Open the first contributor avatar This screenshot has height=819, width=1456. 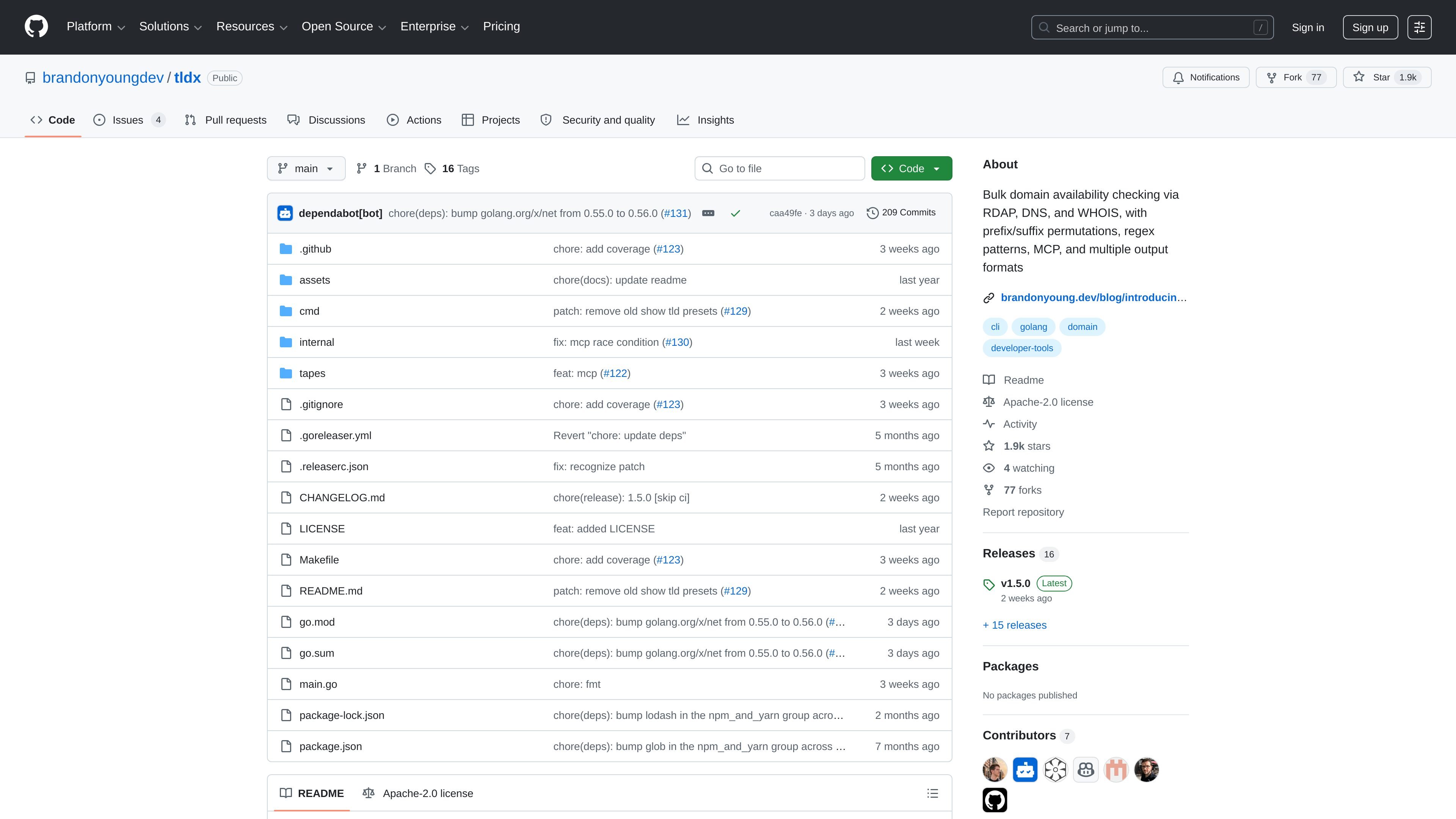(995, 770)
